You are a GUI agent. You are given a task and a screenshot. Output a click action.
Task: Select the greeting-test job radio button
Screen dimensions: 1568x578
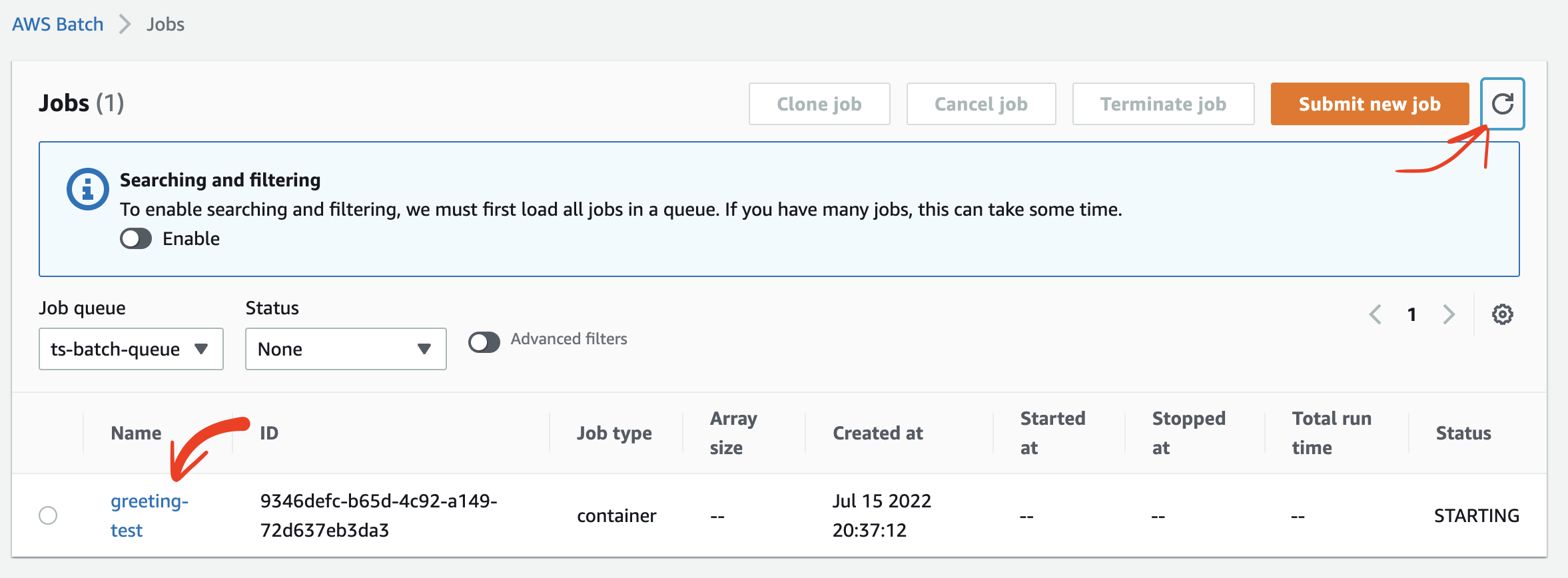click(48, 515)
